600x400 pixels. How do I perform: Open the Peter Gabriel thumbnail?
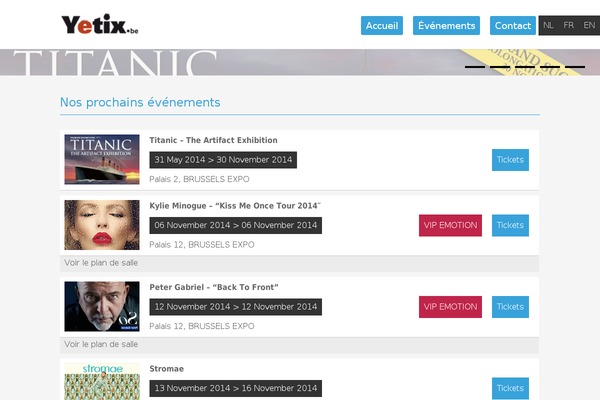pyautogui.click(x=102, y=306)
